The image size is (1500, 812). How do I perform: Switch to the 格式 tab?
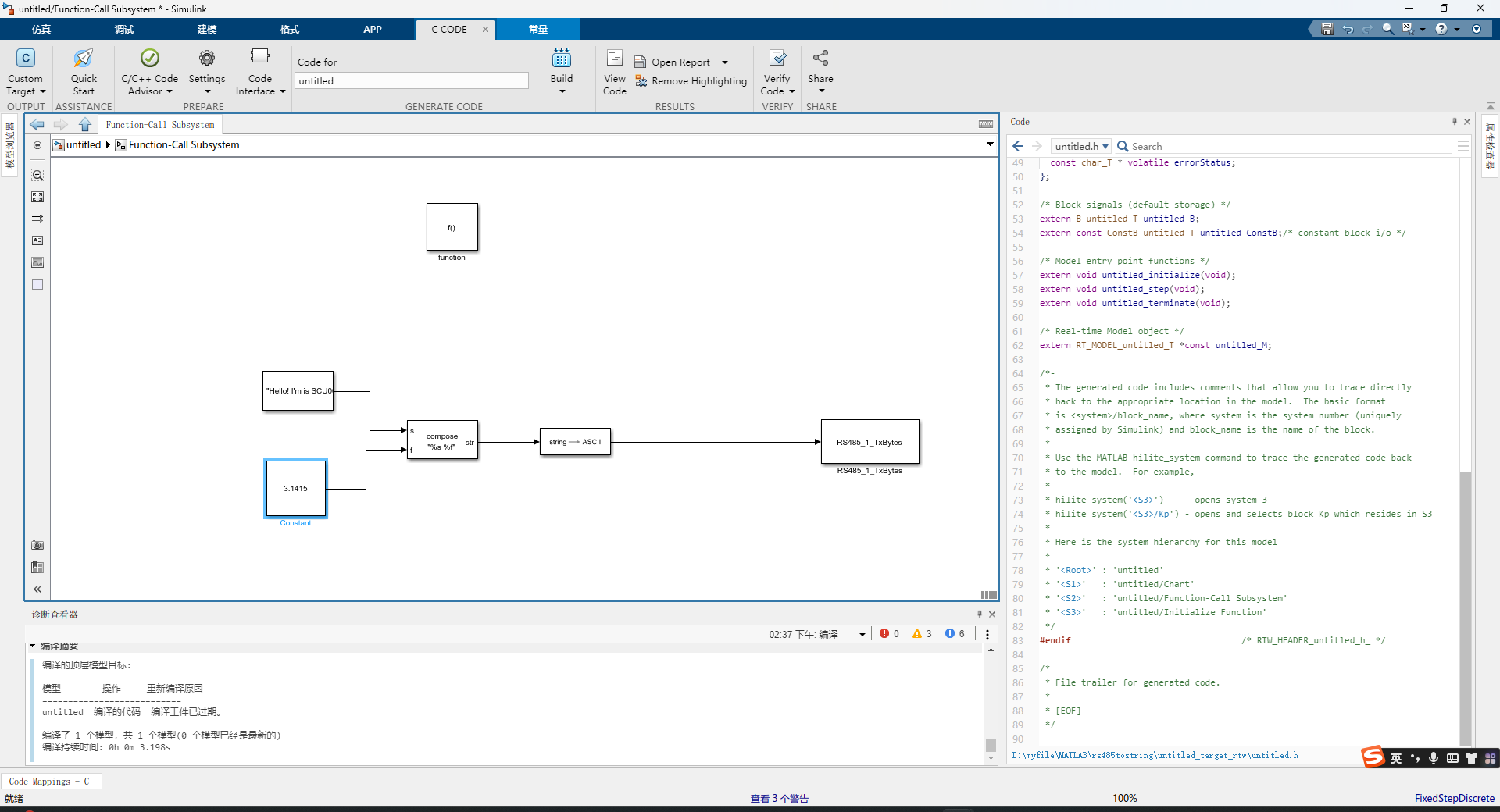tap(290, 29)
